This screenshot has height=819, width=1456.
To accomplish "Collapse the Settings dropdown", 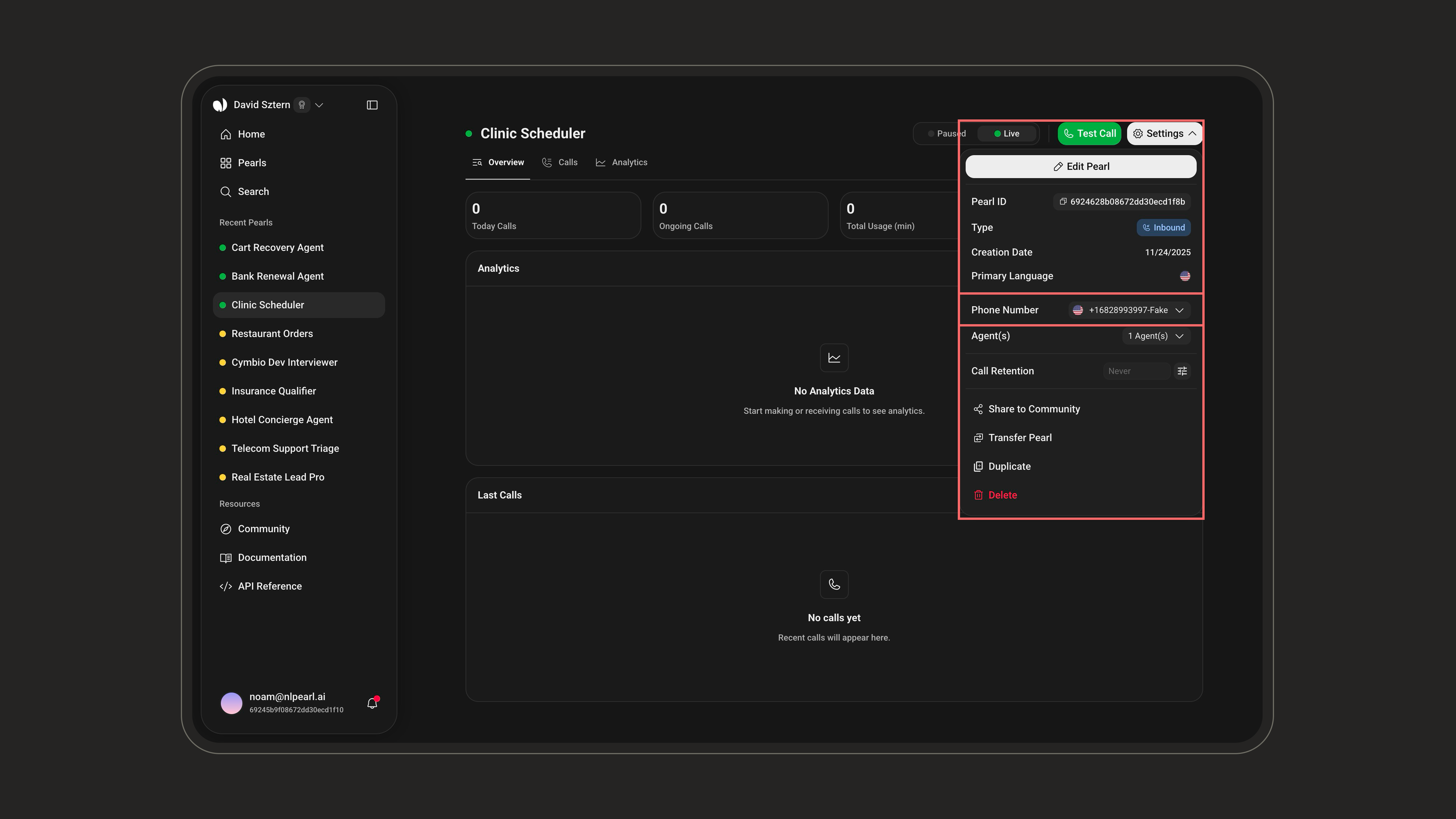I will (x=1164, y=134).
